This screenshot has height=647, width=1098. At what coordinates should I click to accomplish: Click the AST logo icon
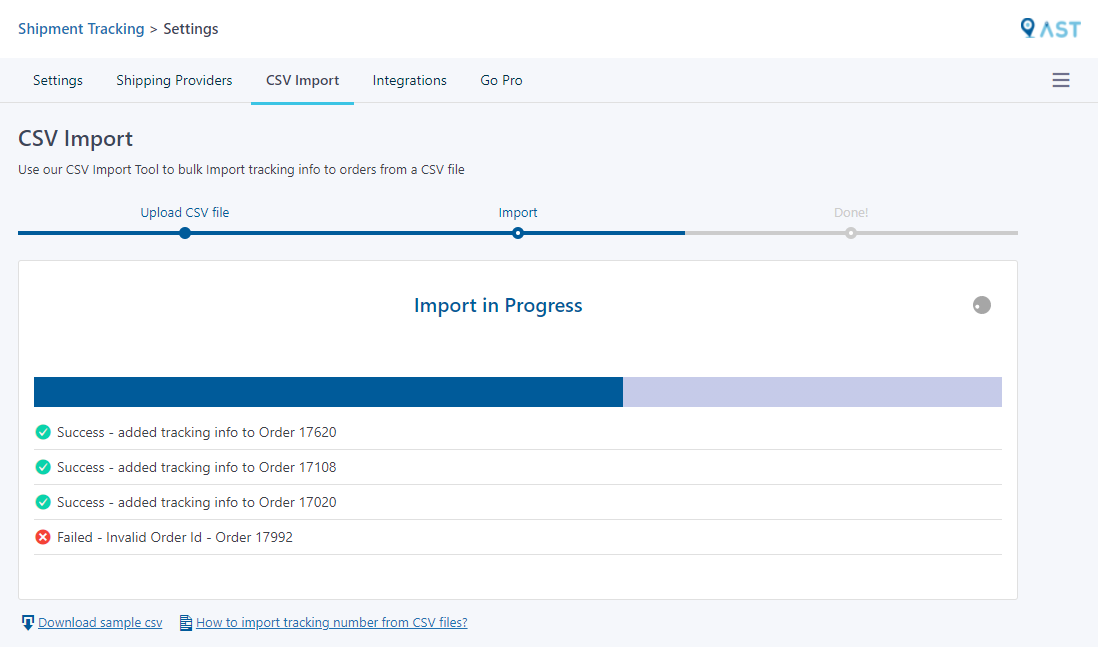(1051, 28)
